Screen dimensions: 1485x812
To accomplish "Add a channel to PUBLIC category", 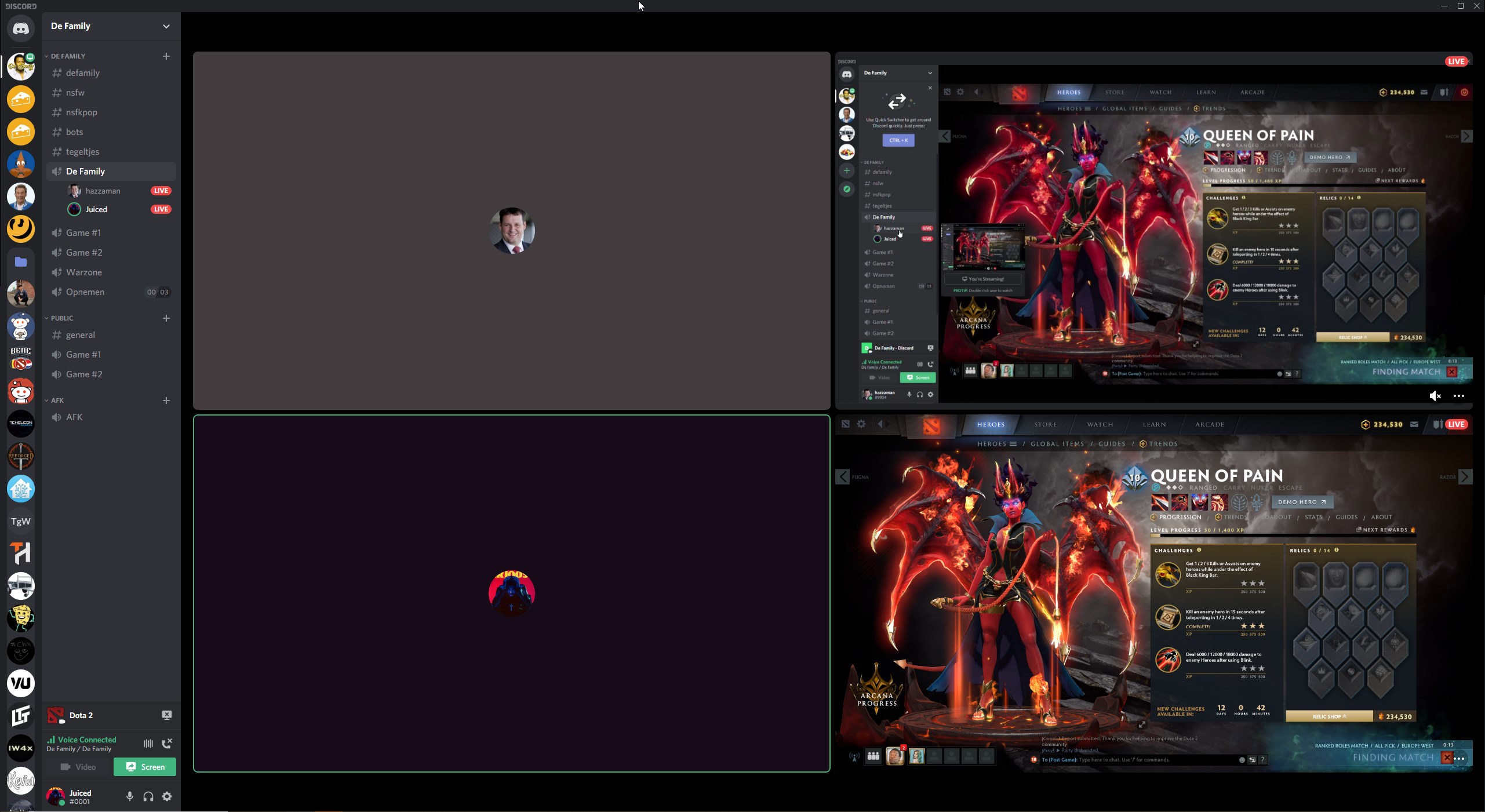I will coord(166,318).
